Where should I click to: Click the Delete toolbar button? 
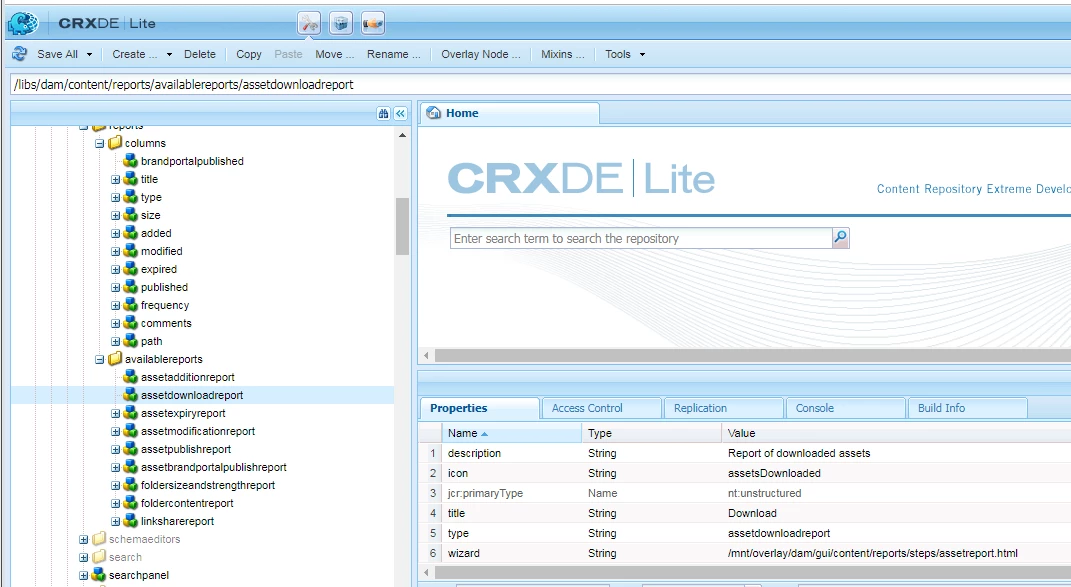199,54
